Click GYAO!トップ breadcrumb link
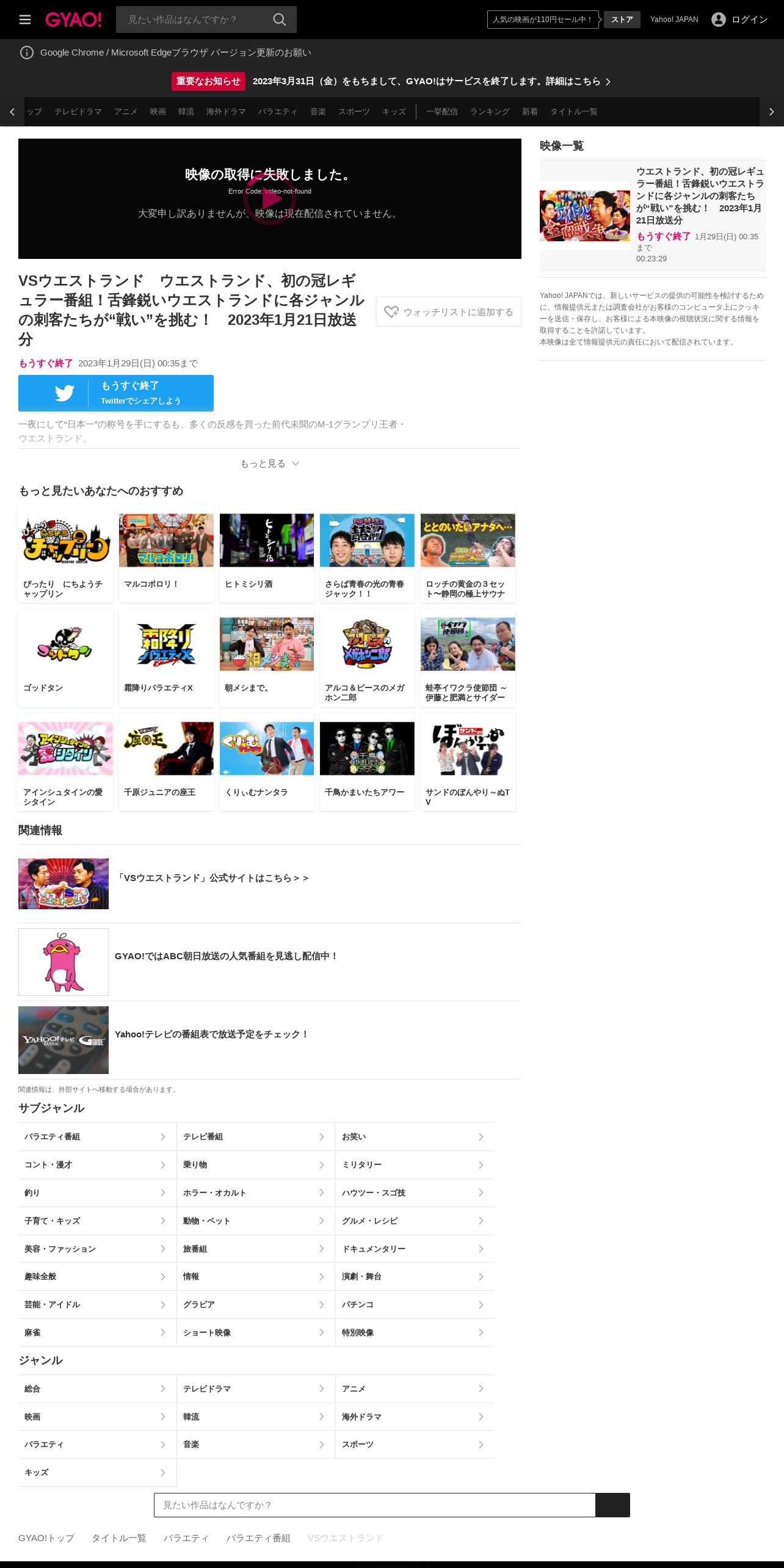Image resolution: width=784 pixels, height=1568 pixels. click(x=46, y=1538)
